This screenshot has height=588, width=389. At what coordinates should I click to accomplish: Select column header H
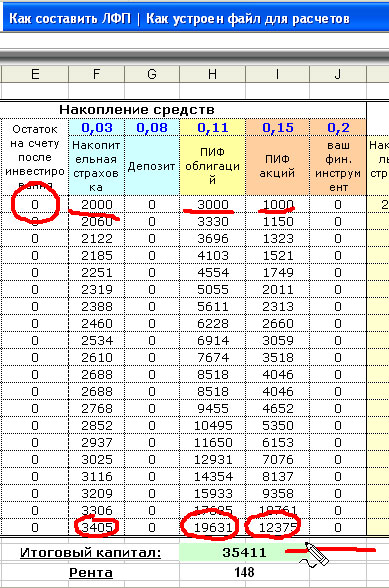213,74
